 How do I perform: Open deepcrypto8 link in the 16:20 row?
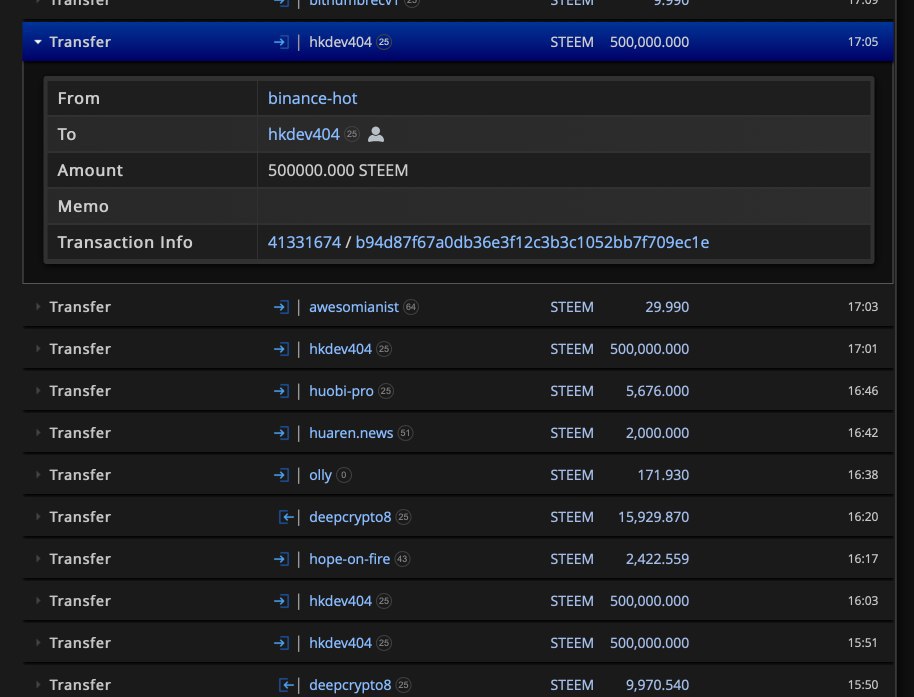350,516
